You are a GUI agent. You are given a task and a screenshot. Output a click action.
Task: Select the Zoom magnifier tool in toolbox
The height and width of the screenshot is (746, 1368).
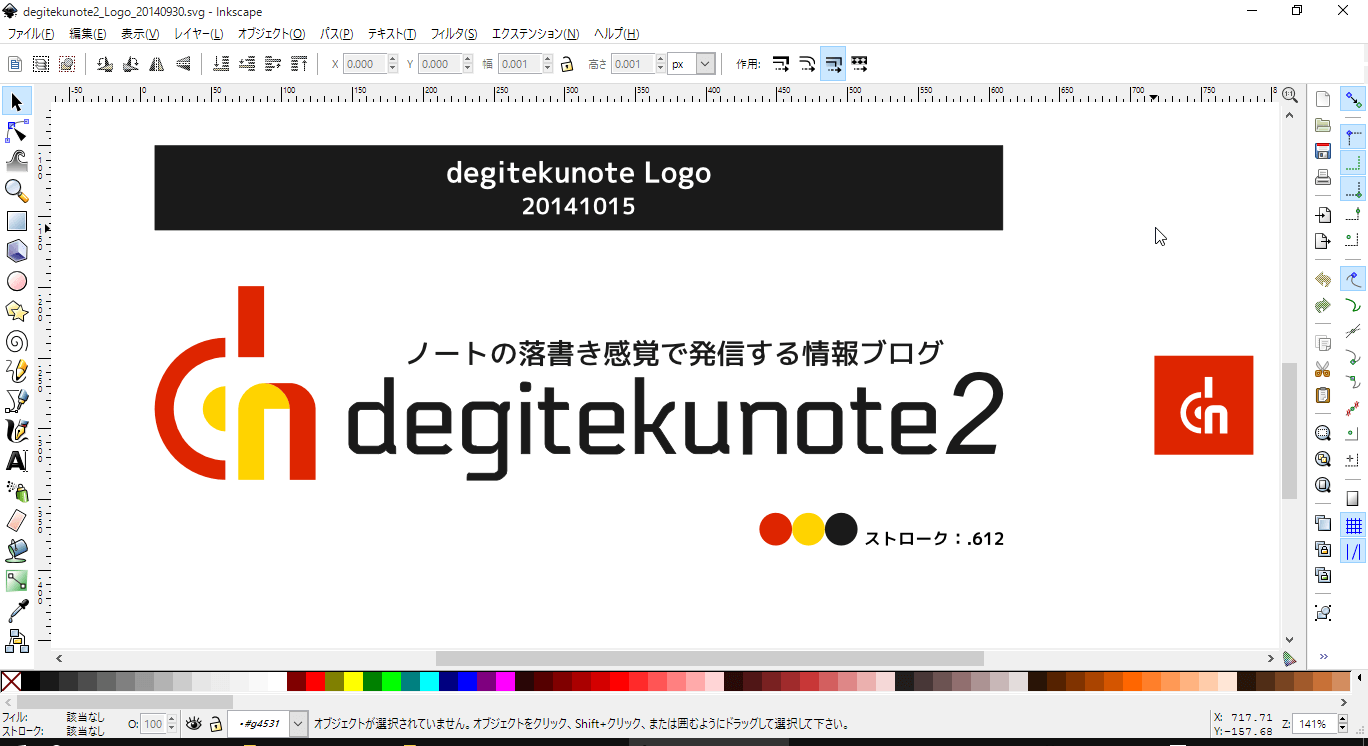click(17, 191)
